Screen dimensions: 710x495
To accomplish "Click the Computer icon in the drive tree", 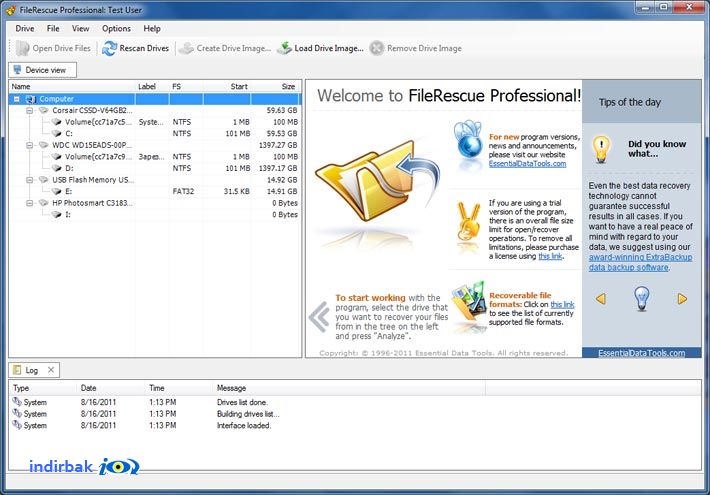I will click(31, 99).
